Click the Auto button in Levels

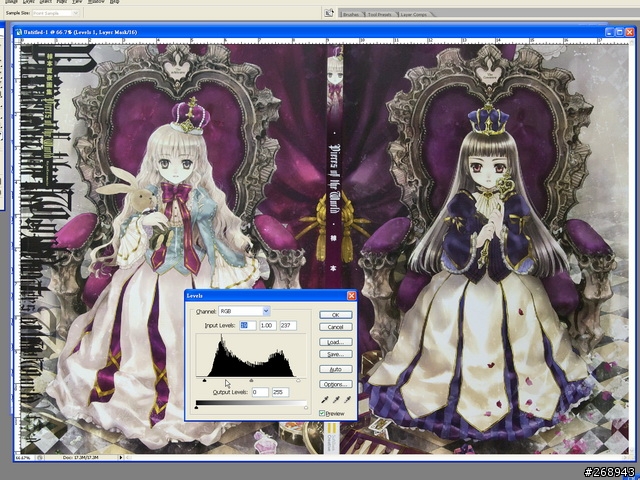click(x=336, y=369)
